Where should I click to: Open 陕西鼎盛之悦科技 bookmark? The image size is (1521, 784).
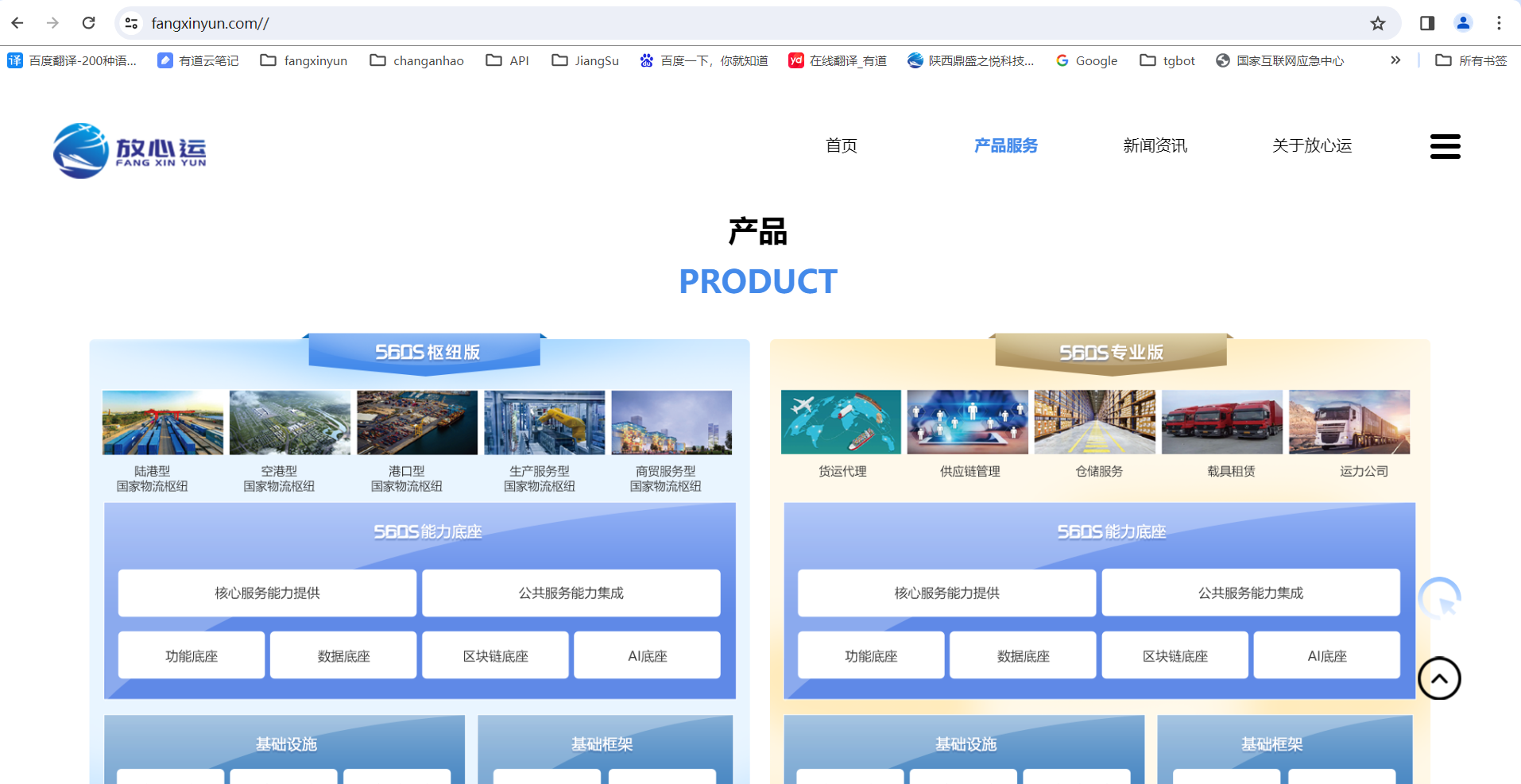coord(970,60)
